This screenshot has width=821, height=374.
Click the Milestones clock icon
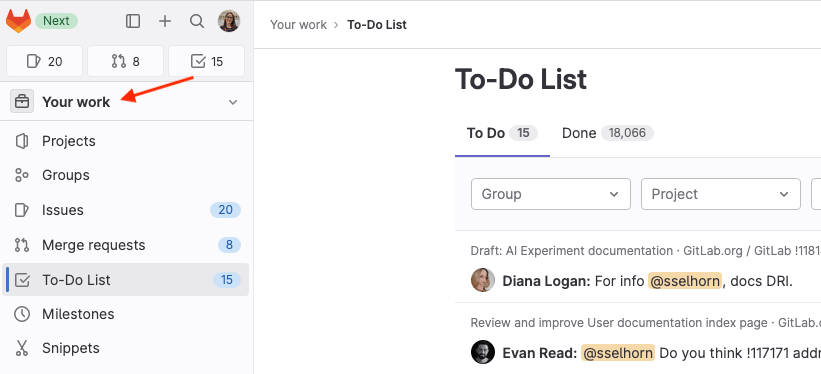pos(22,314)
